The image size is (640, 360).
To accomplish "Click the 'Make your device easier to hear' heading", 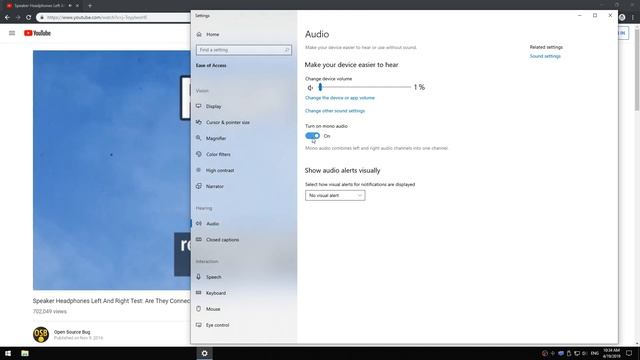I will (351, 64).
